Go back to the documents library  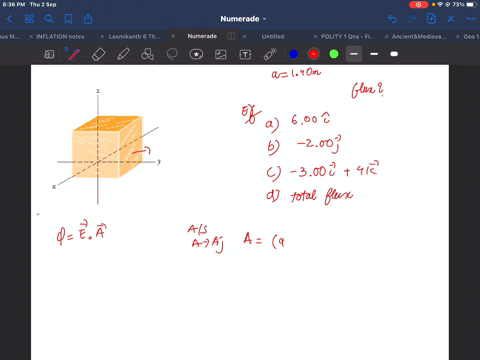tap(10, 19)
